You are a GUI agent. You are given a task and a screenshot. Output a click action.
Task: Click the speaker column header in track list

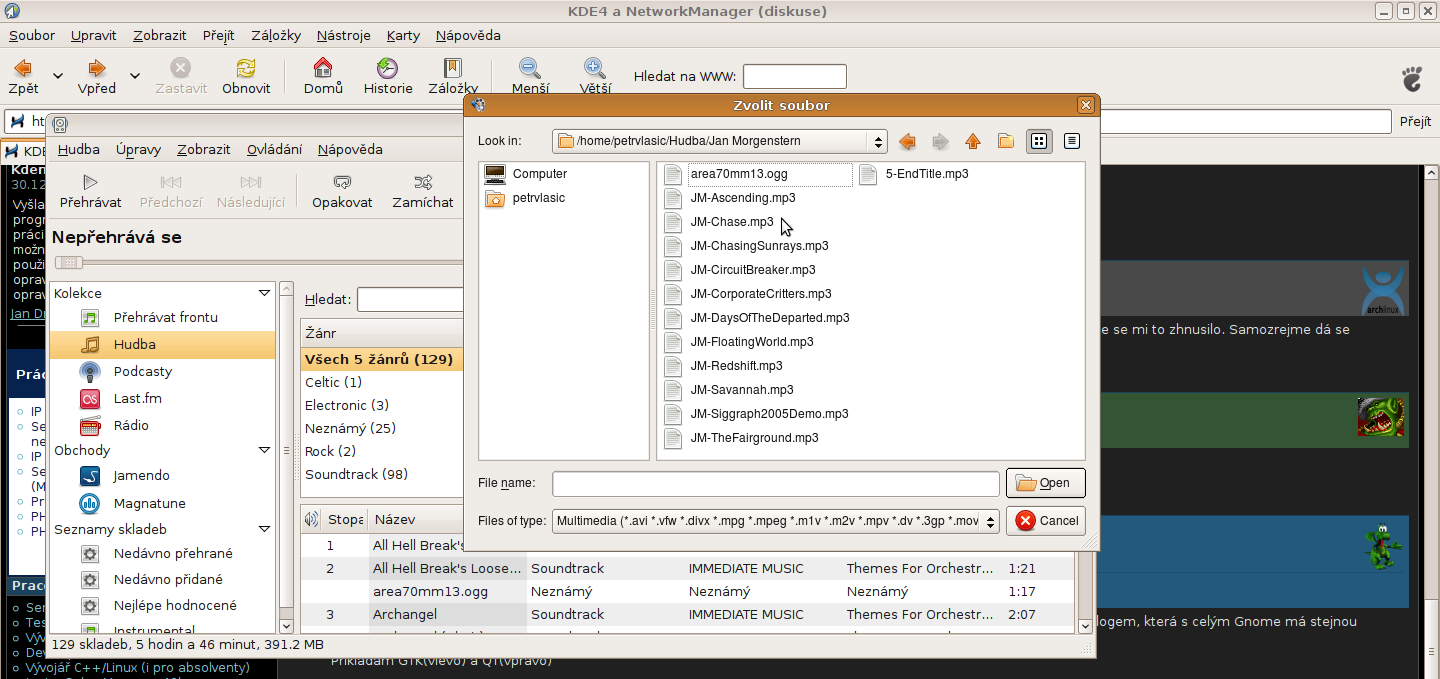pos(312,519)
